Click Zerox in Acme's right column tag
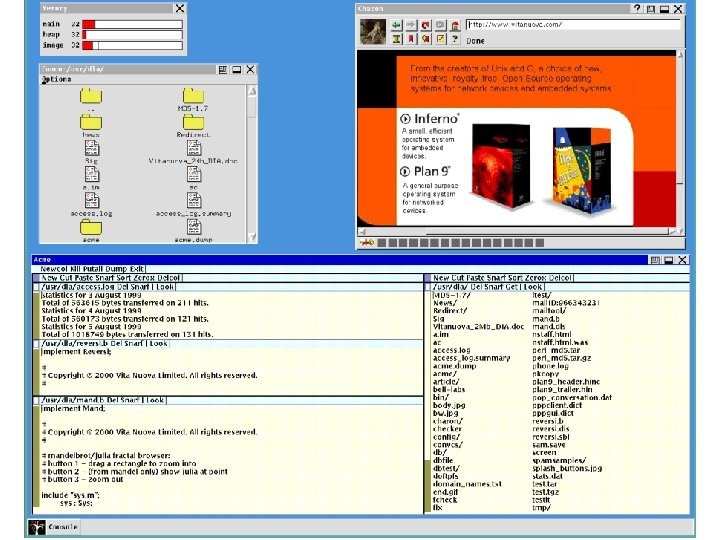 [x=537, y=278]
